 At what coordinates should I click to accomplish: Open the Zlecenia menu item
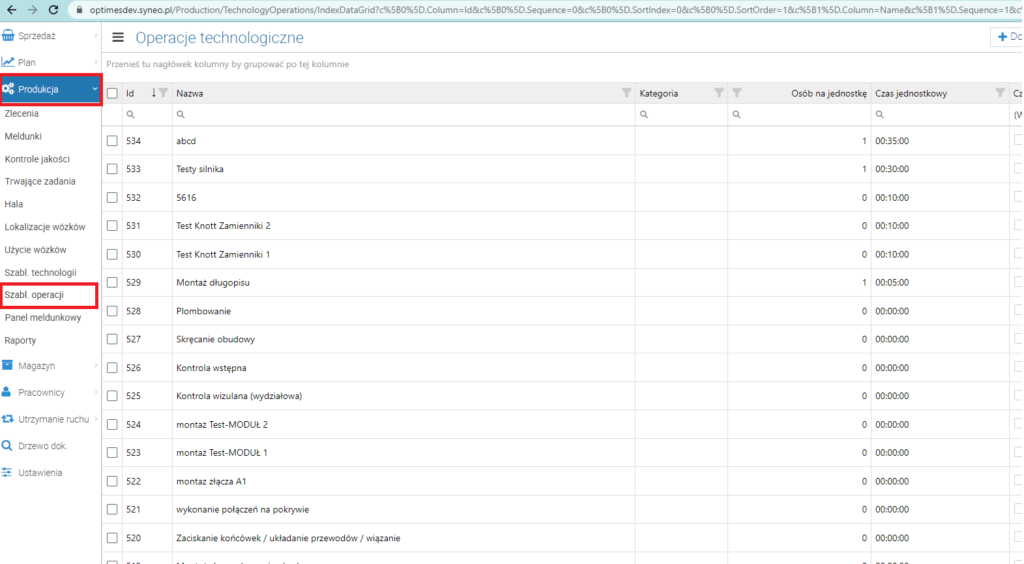22,114
